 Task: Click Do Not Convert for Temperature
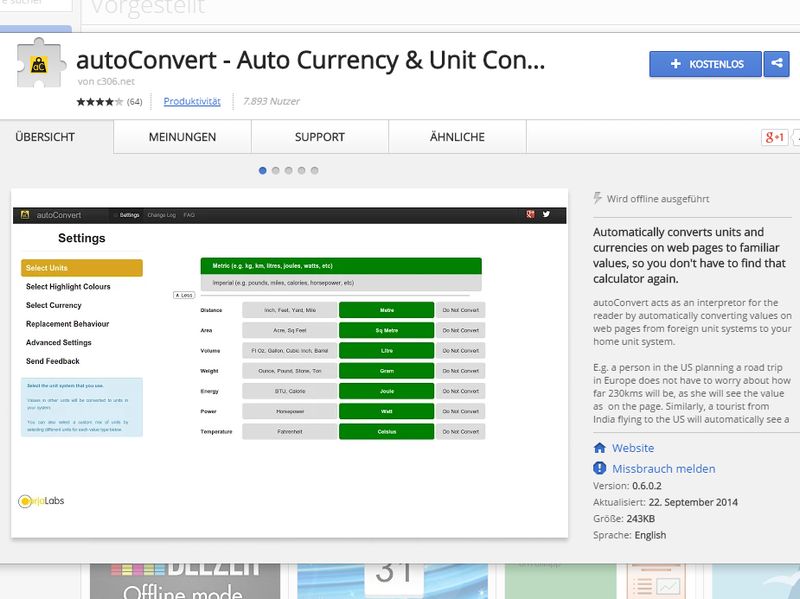click(x=460, y=432)
